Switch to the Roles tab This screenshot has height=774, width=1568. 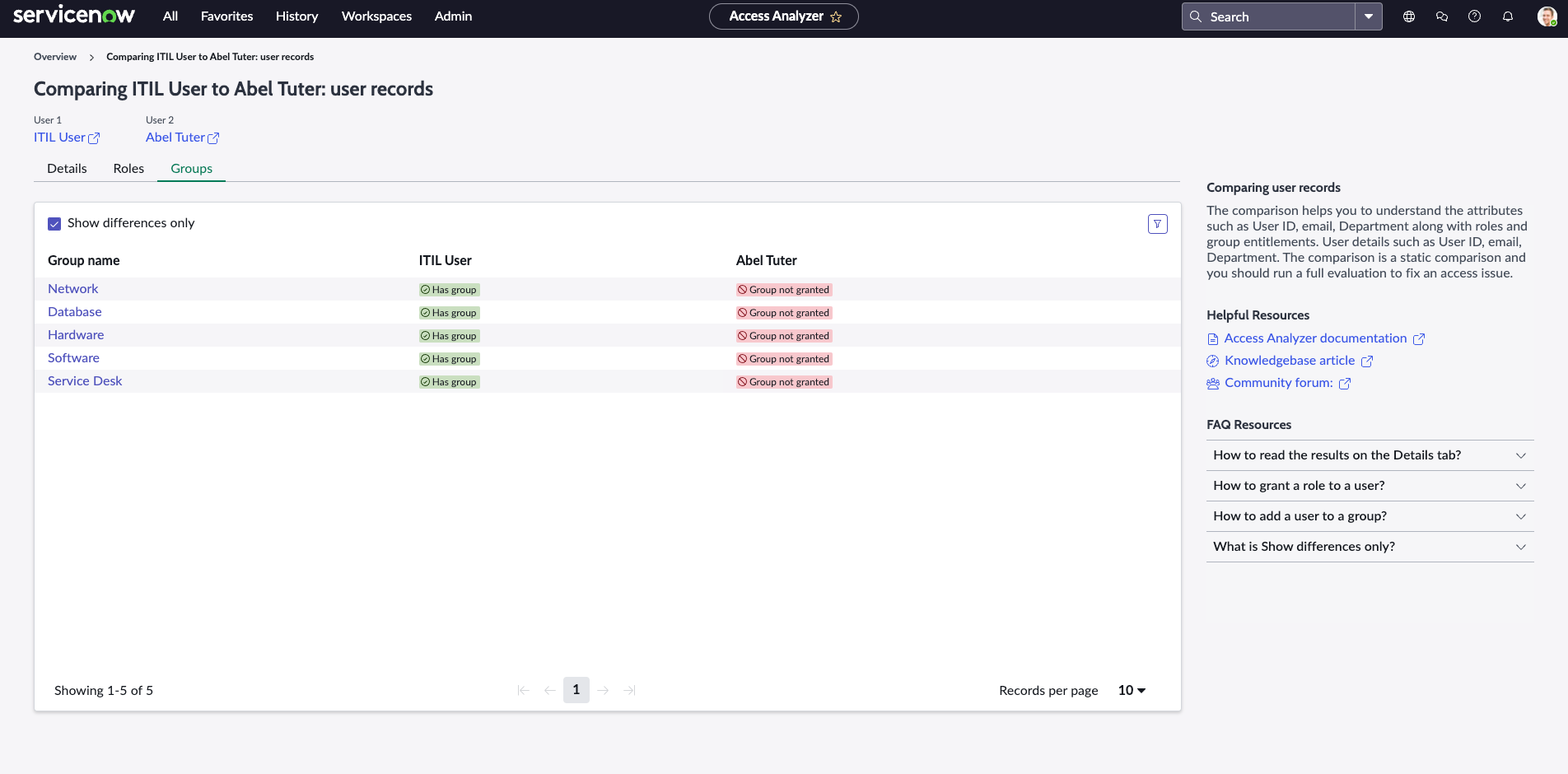pos(128,168)
